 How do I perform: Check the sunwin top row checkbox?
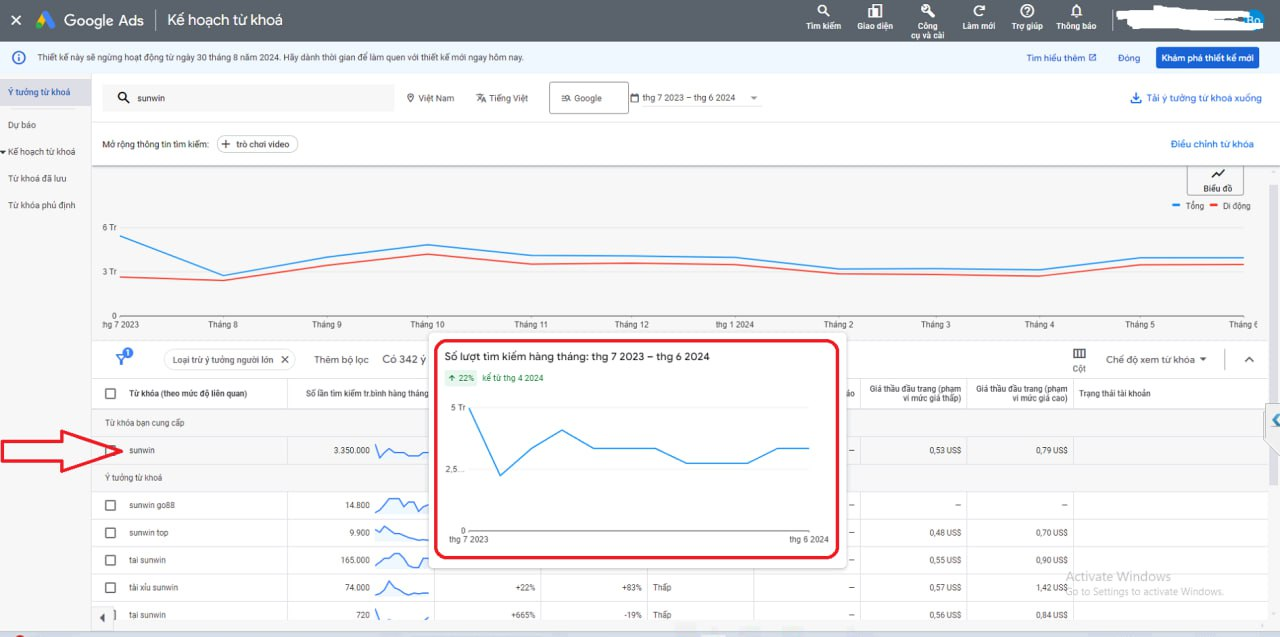[x=110, y=533]
